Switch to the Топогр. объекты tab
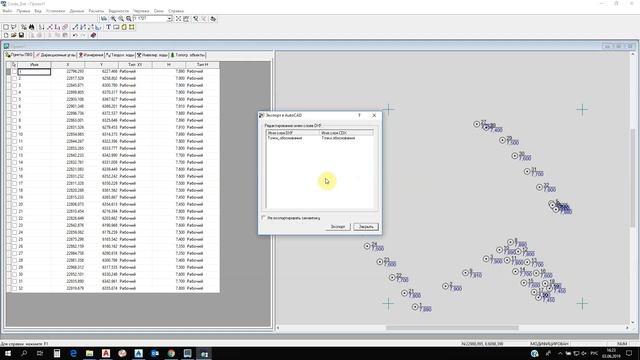The image size is (640, 360). point(187,55)
